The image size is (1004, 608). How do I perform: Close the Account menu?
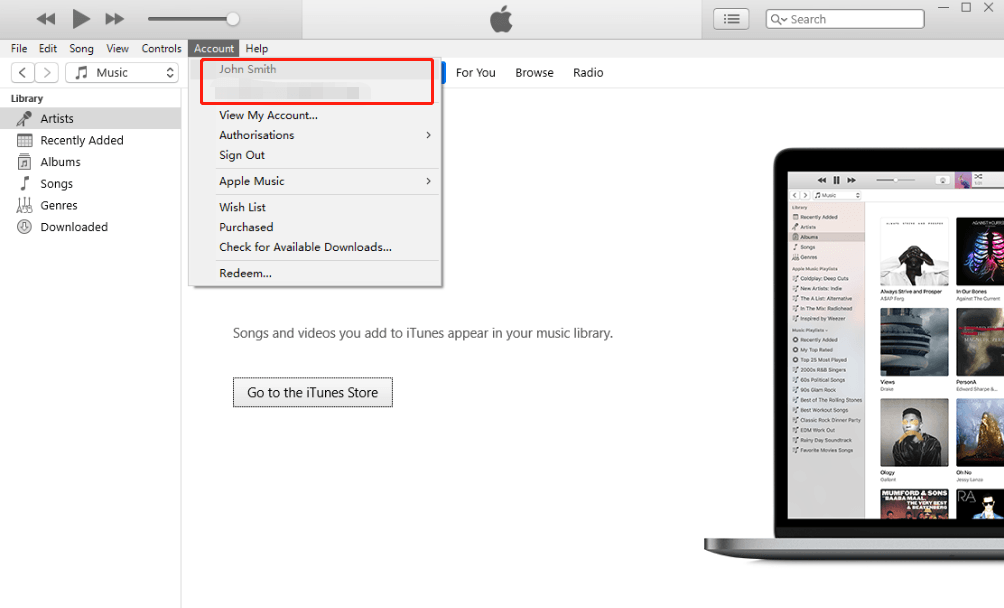(x=214, y=49)
